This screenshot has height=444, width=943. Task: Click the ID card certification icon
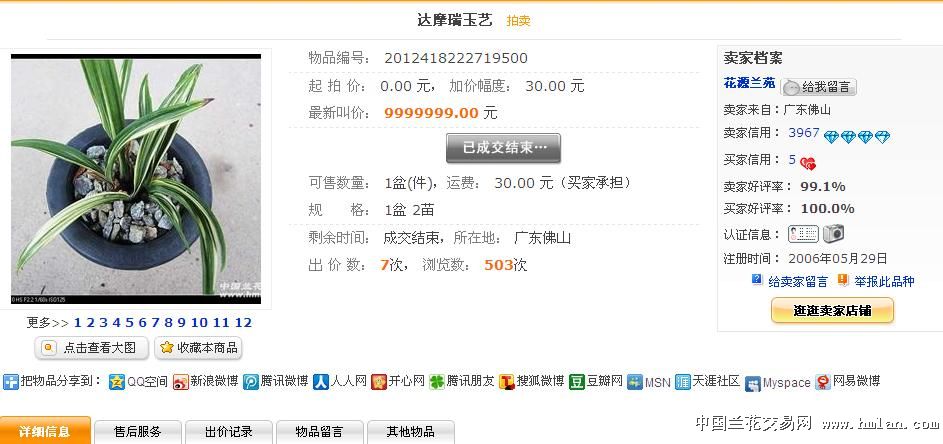point(803,234)
